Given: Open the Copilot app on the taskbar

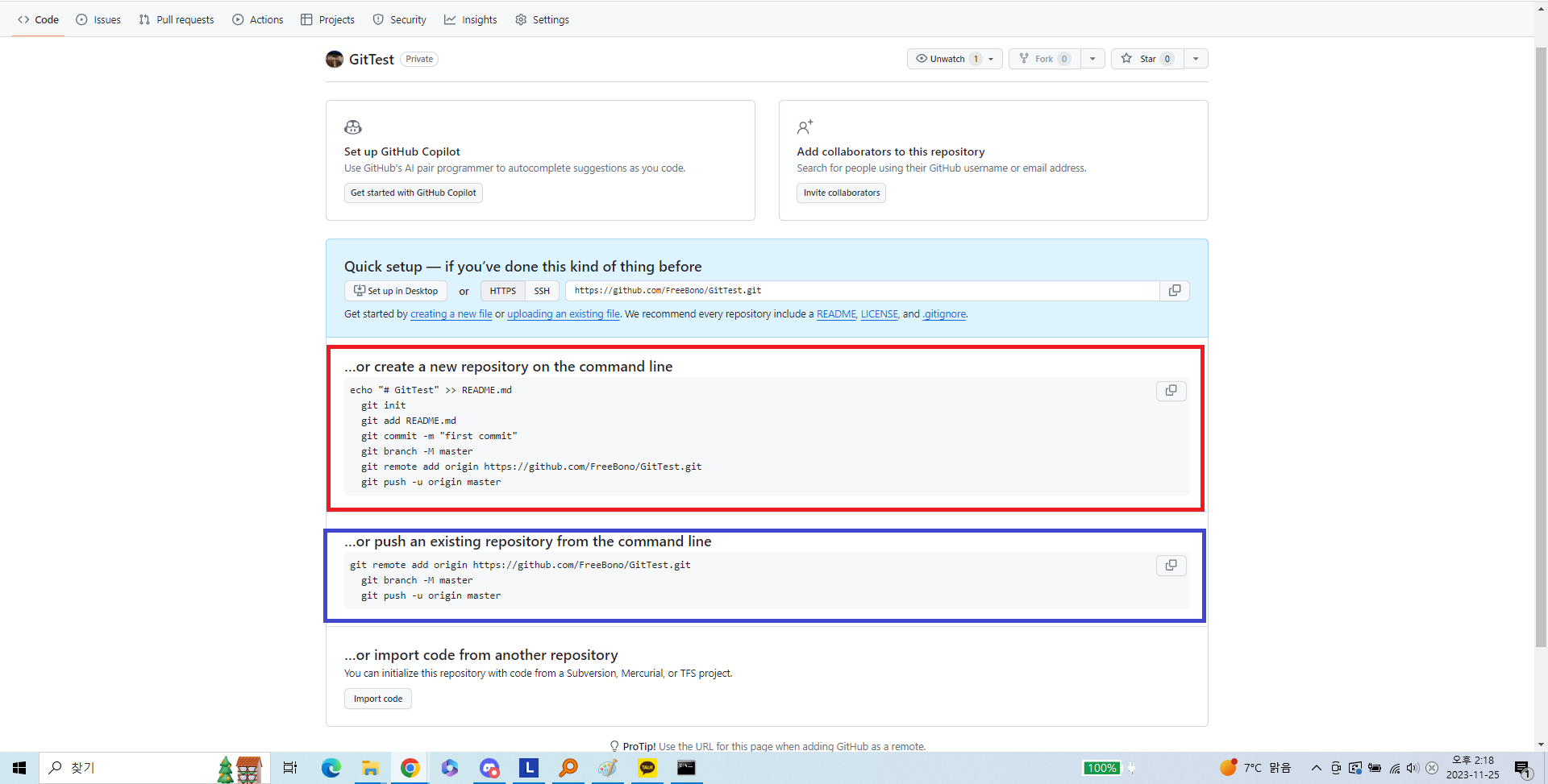Looking at the screenshot, I should [449, 768].
